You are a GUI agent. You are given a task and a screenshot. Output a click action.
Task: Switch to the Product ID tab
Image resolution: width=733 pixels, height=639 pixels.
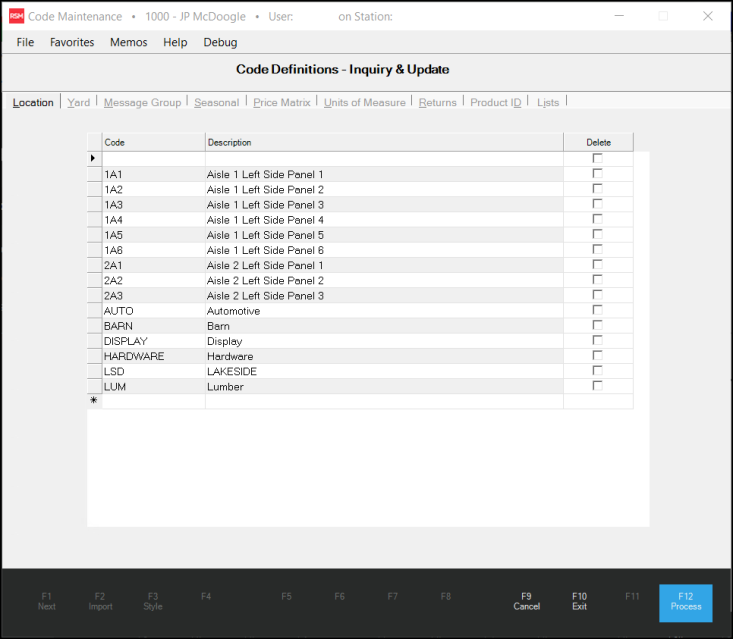(496, 102)
